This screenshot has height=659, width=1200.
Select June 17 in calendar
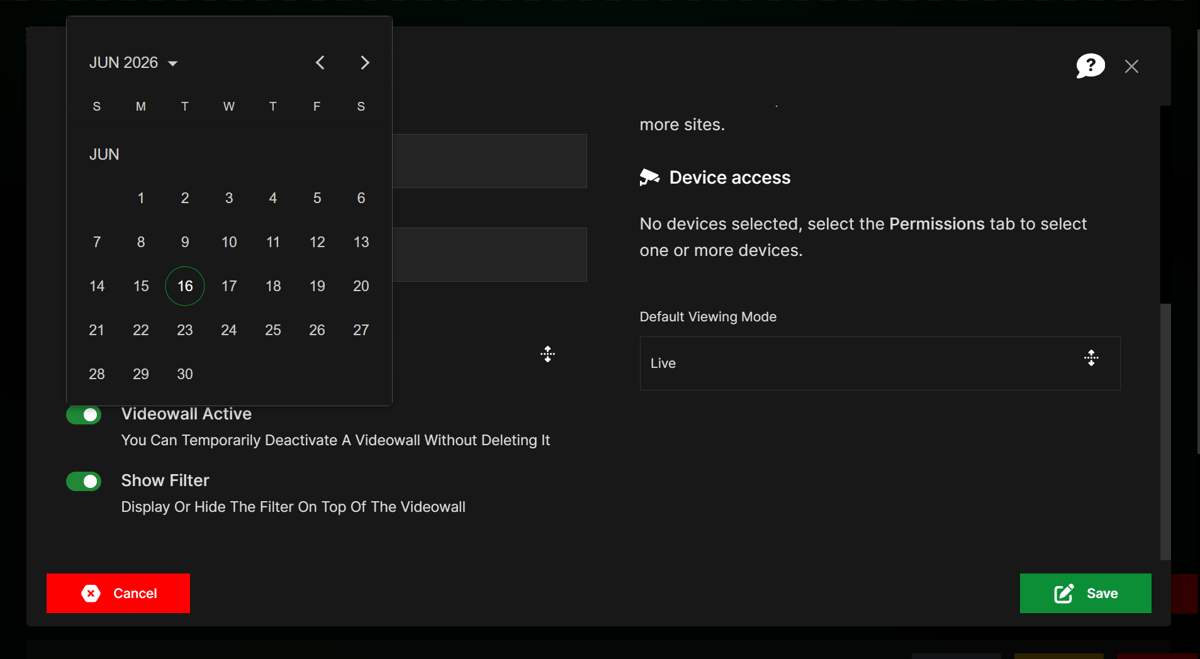click(229, 286)
